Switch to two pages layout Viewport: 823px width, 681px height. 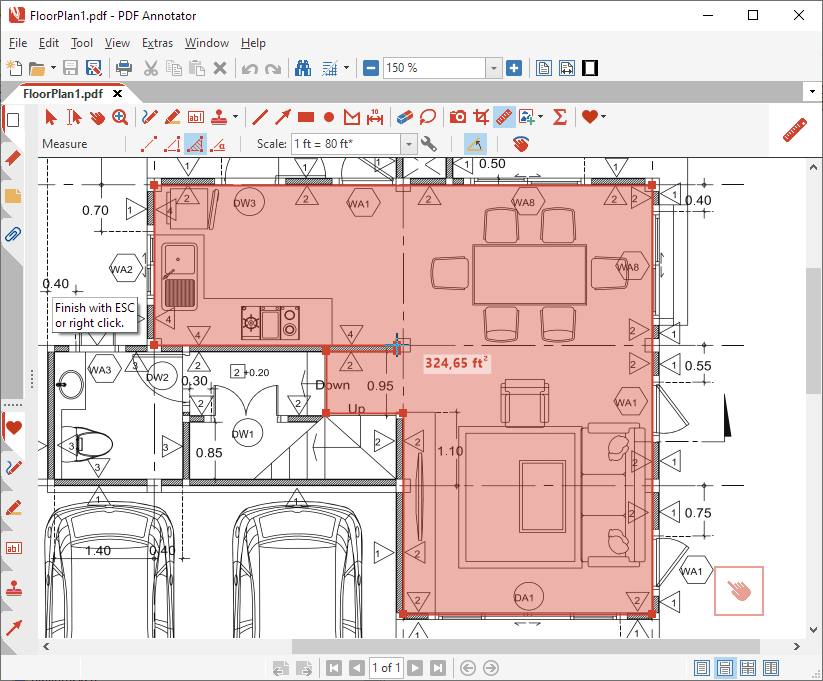click(x=771, y=668)
